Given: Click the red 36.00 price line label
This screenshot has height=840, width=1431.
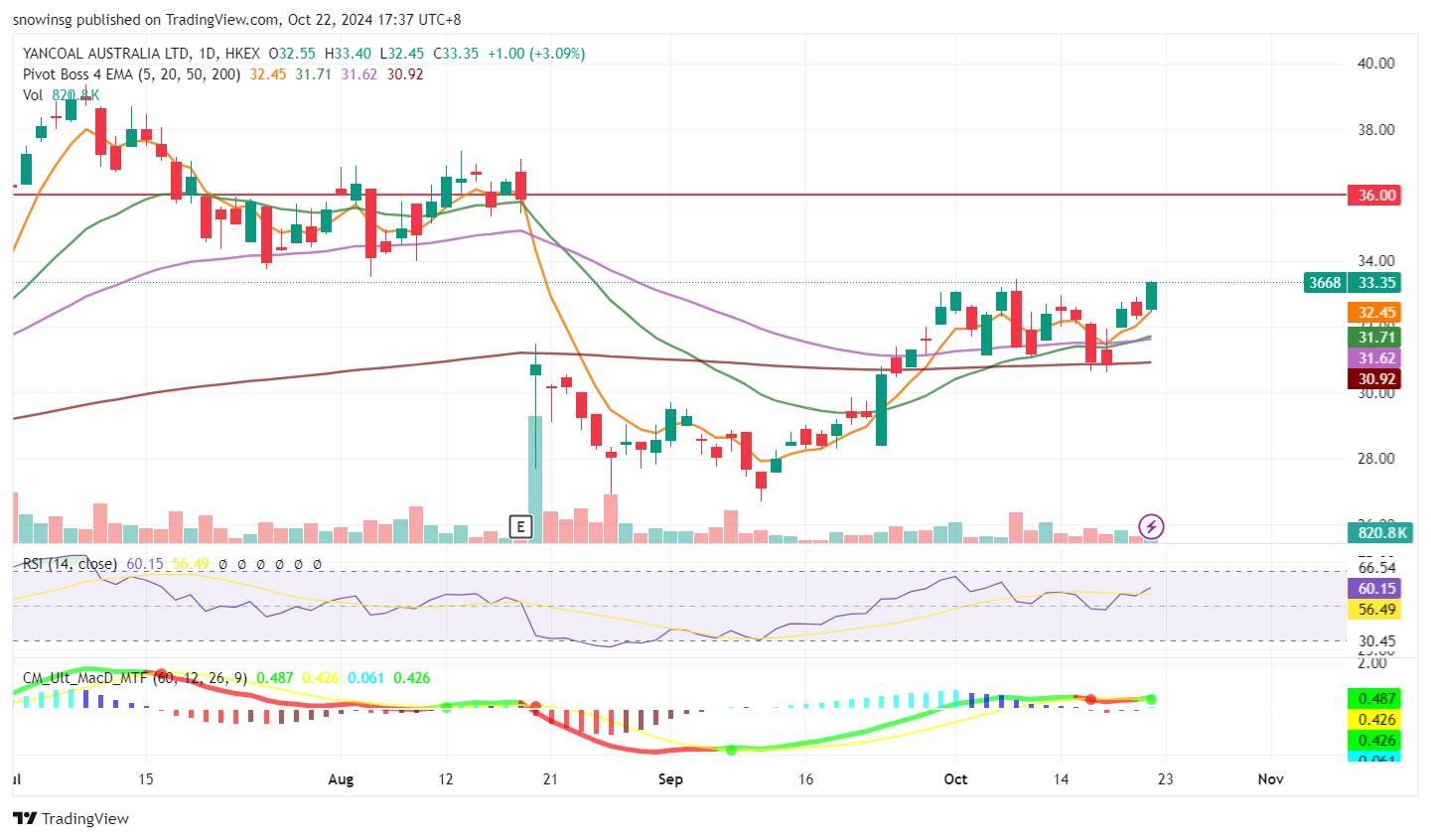Looking at the screenshot, I should pos(1376,195).
